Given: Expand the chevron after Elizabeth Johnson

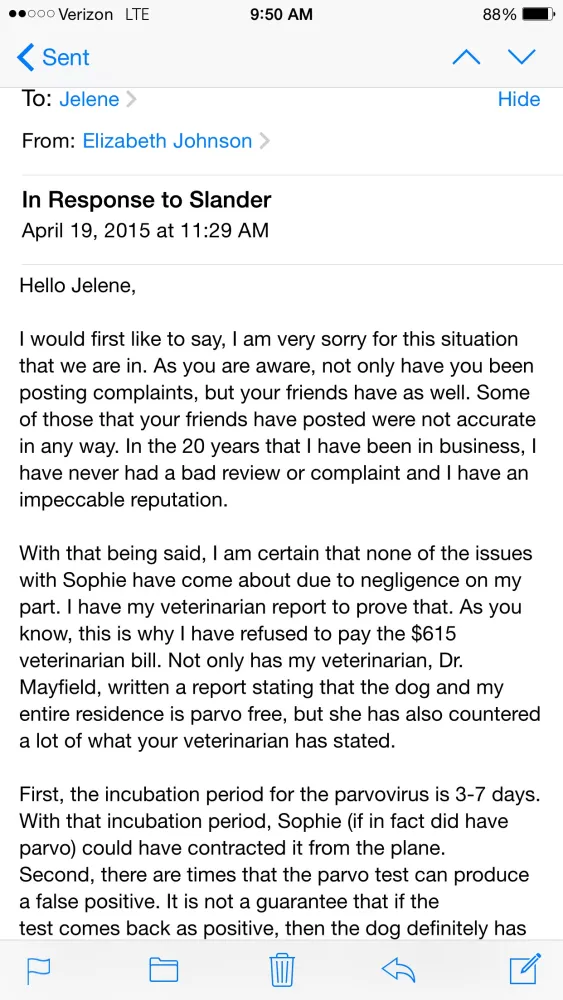Looking at the screenshot, I should tap(263, 141).
